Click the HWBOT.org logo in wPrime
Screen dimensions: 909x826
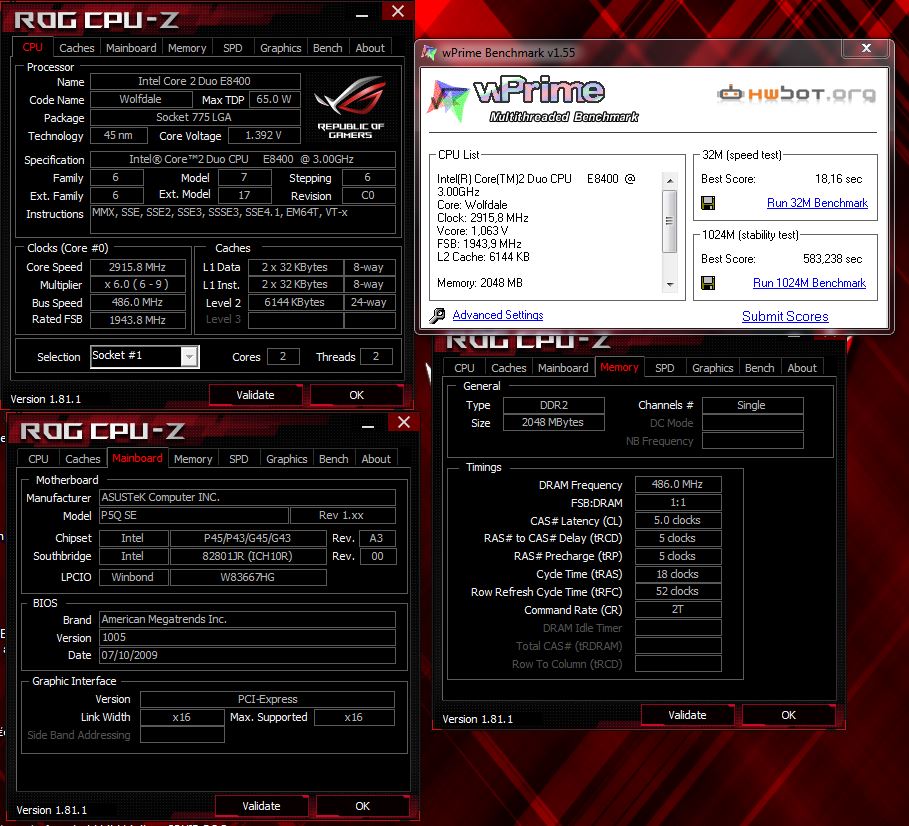pos(797,93)
